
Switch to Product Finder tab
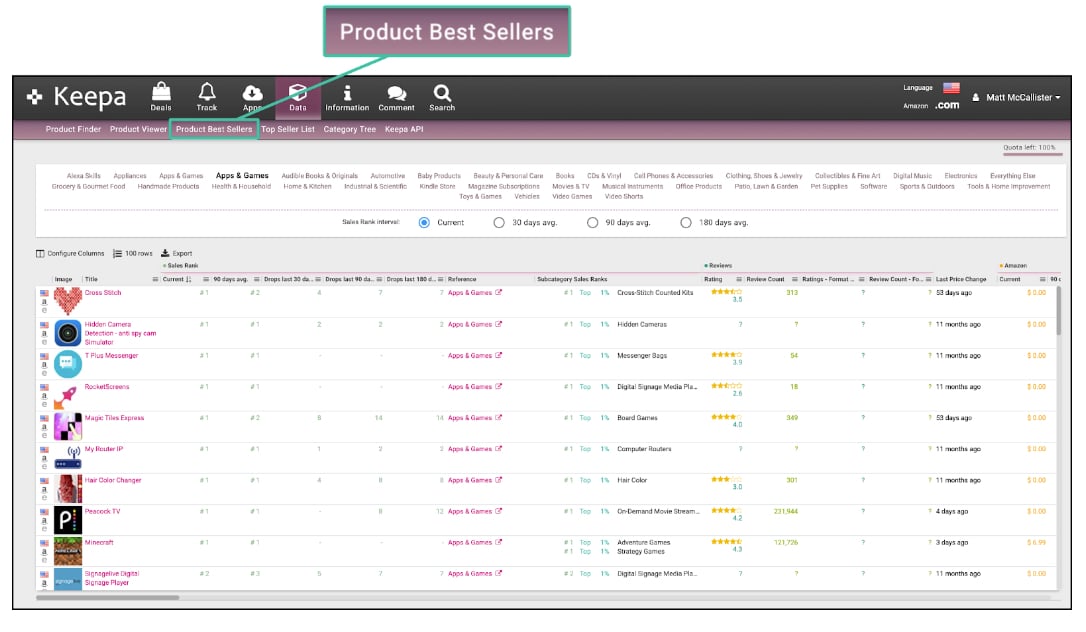pyautogui.click(x=73, y=129)
